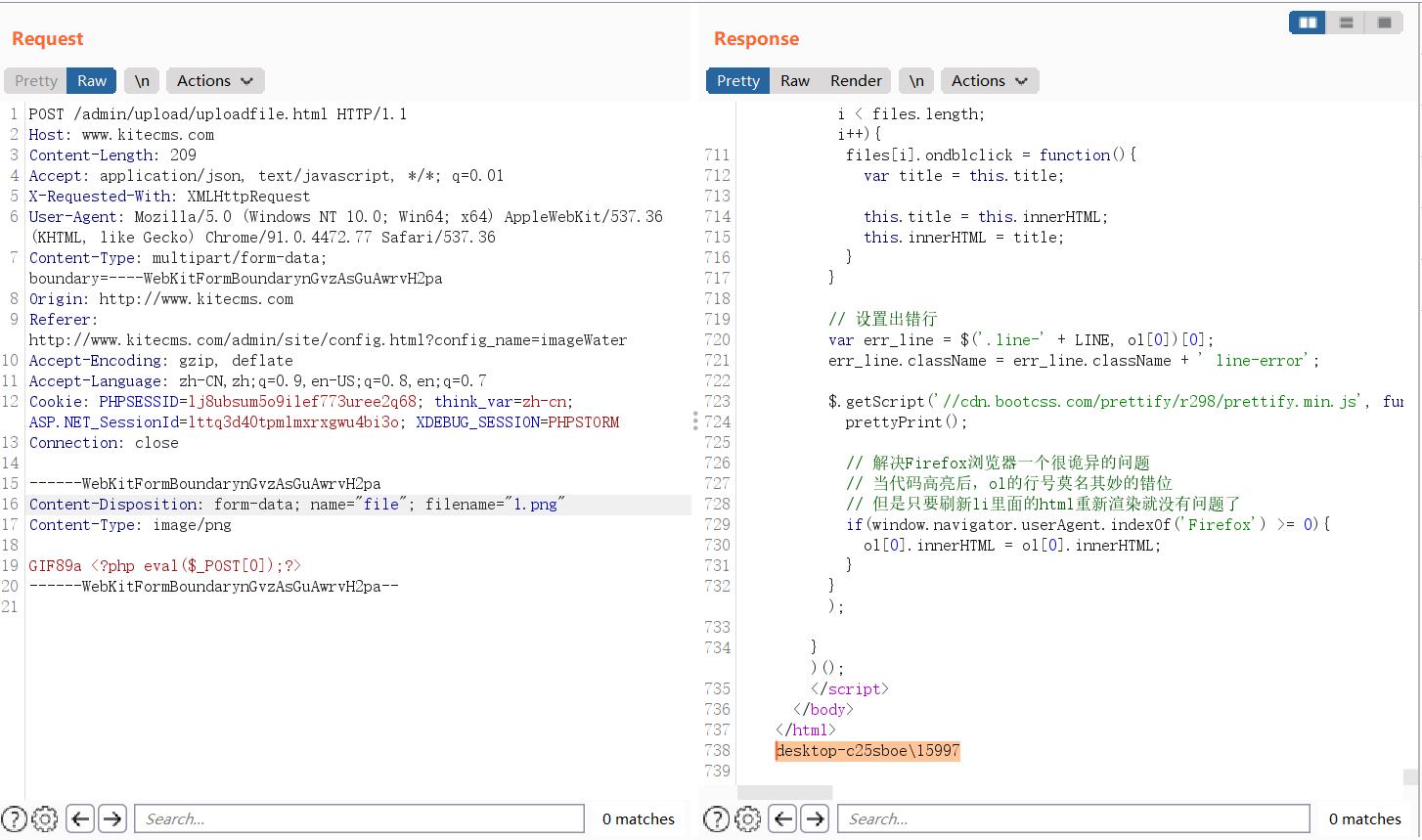Open Actions dropdown in Response panel

point(990,80)
